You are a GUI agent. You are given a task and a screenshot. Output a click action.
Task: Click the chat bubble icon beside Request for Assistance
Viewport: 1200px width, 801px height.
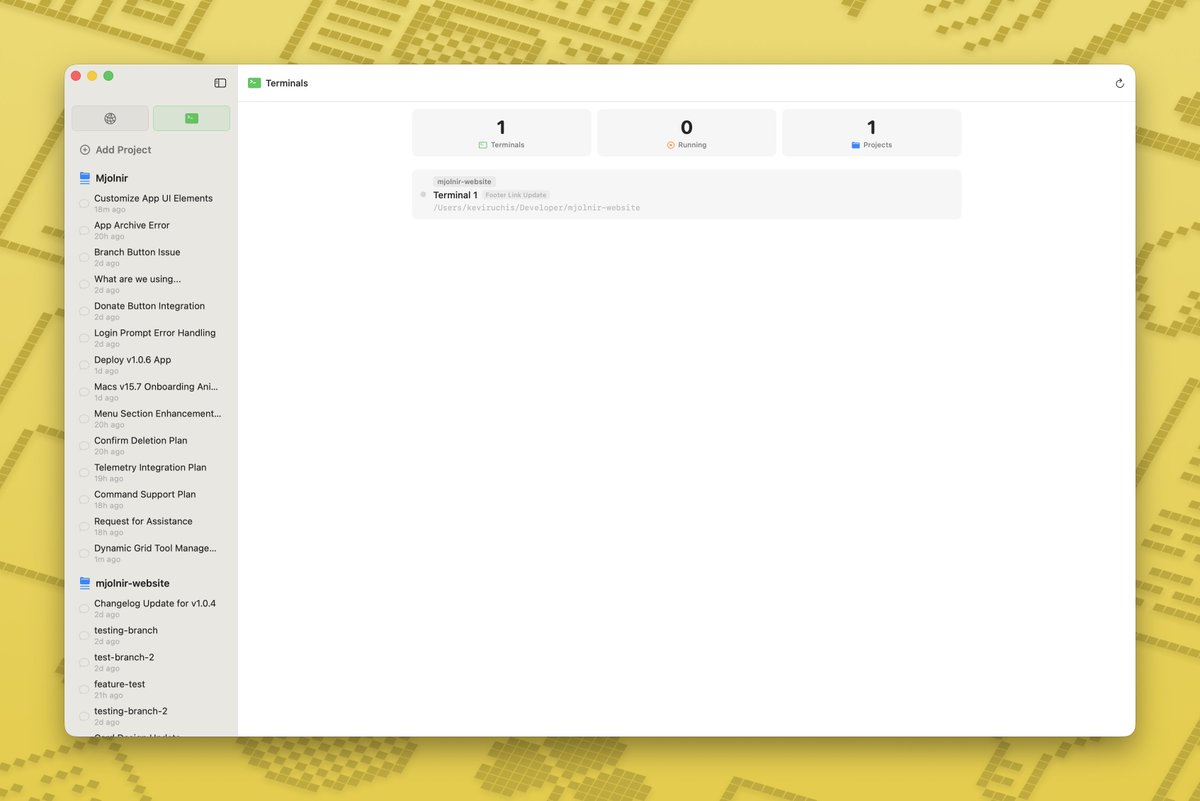pos(84,528)
